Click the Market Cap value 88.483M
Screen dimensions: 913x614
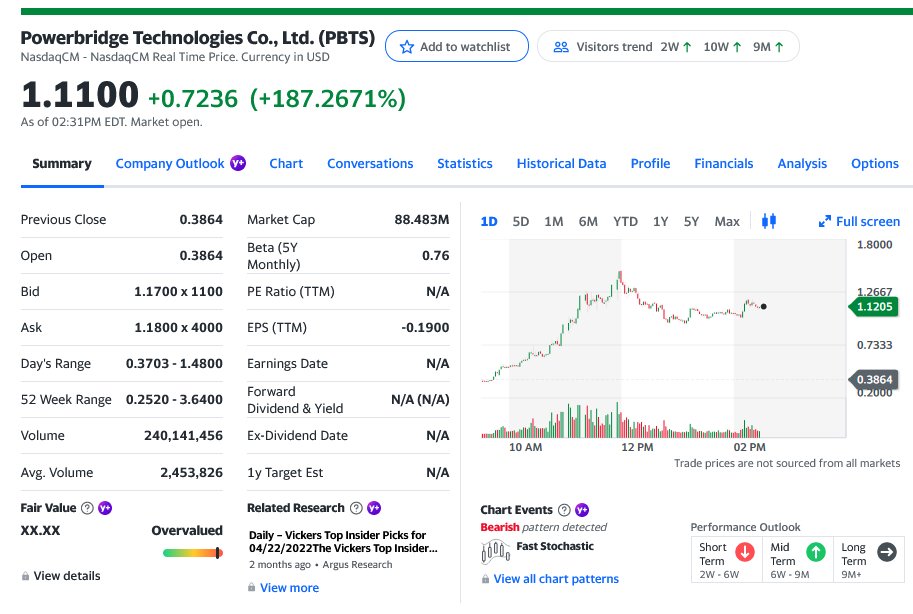tap(422, 220)
